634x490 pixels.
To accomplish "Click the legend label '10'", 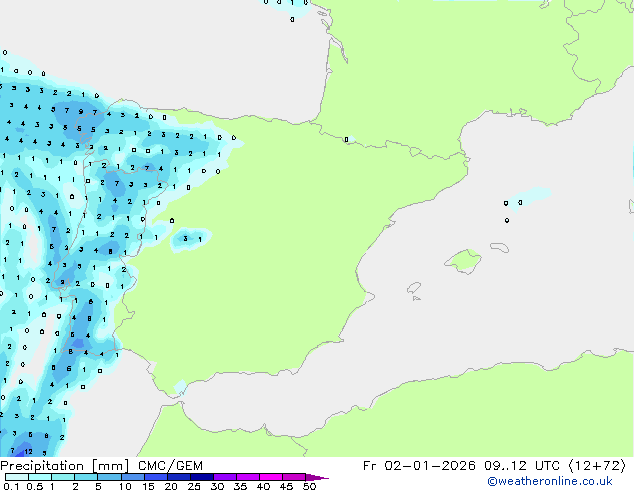I will coord(125,486).
